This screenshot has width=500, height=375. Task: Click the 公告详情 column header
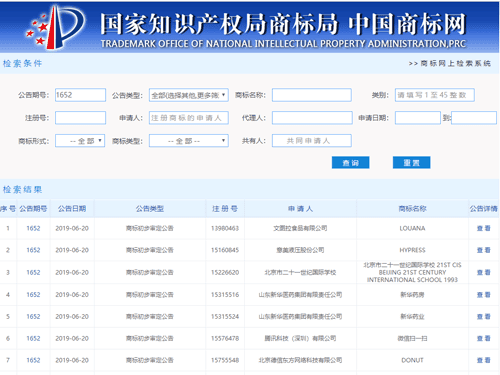pos(483,209)
